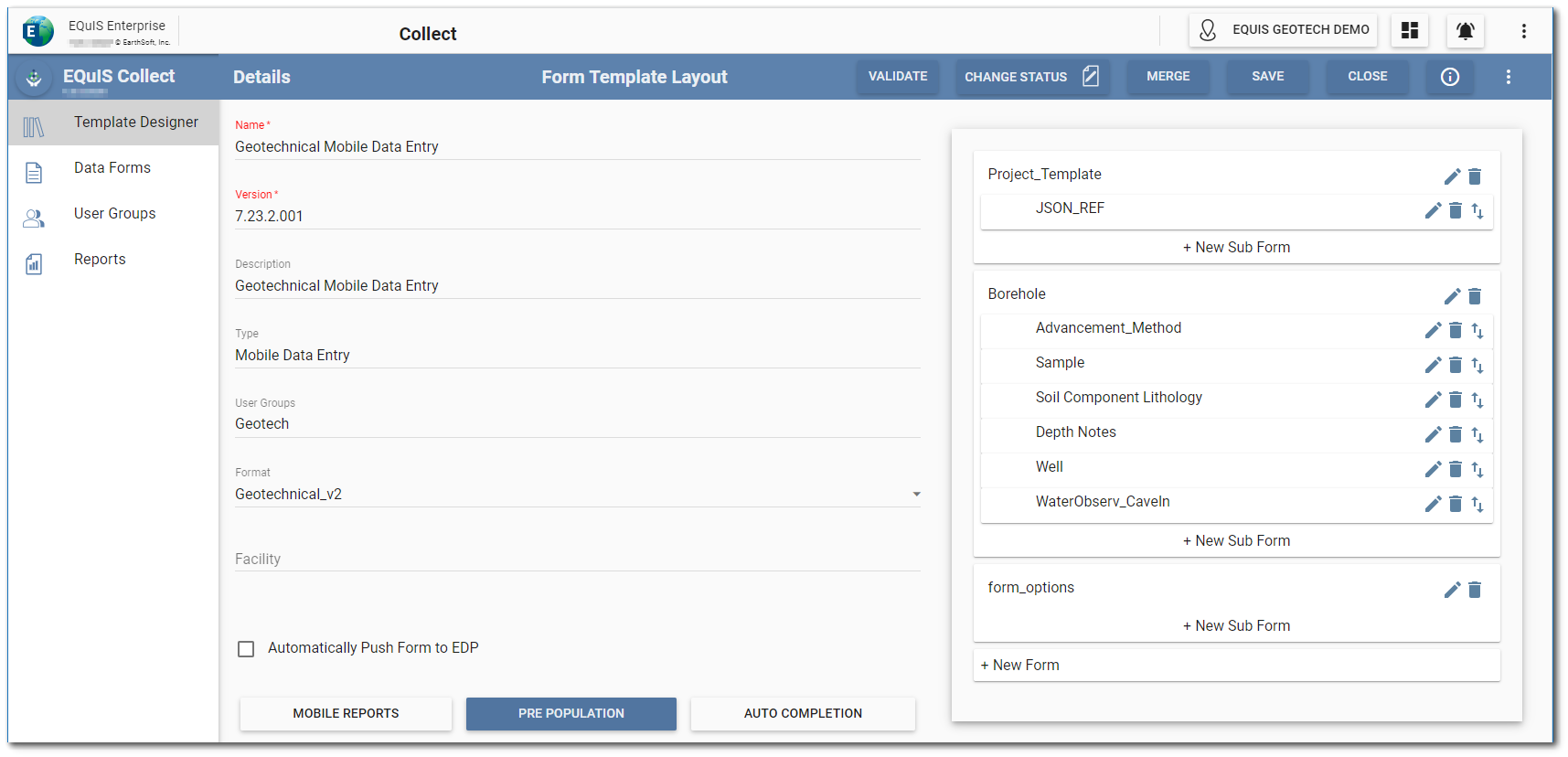
Task: Click the edit pencil for Borehole form
Action: (1452, 296)
